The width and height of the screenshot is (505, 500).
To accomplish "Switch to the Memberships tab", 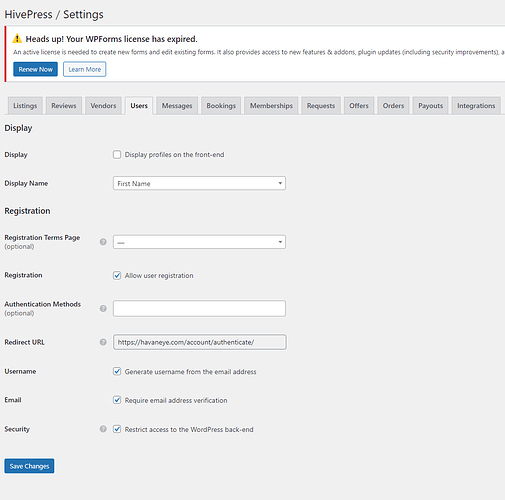I will (x=271, y=106).
